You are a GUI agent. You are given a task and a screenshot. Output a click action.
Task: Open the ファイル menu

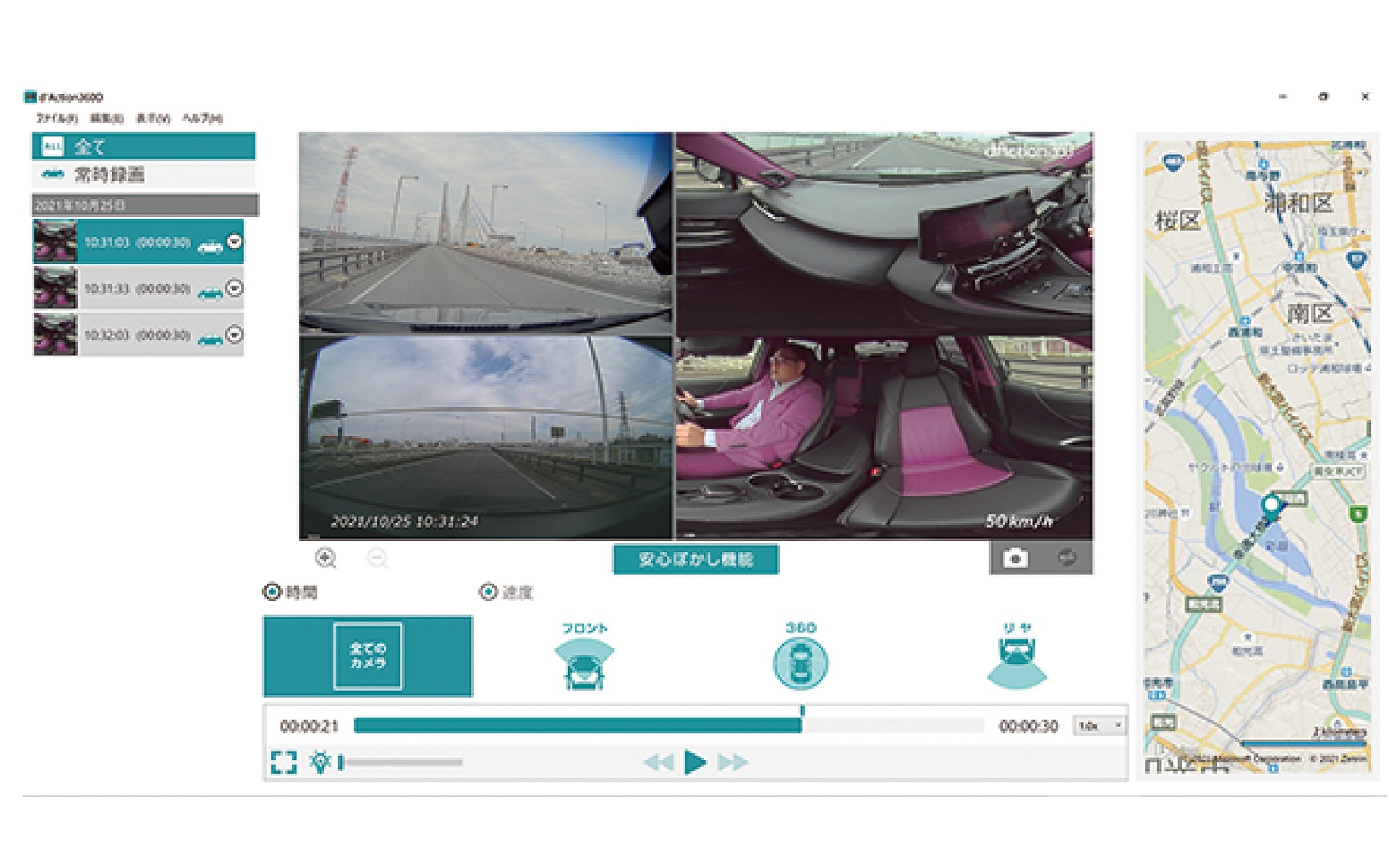[x=57, y=118]
